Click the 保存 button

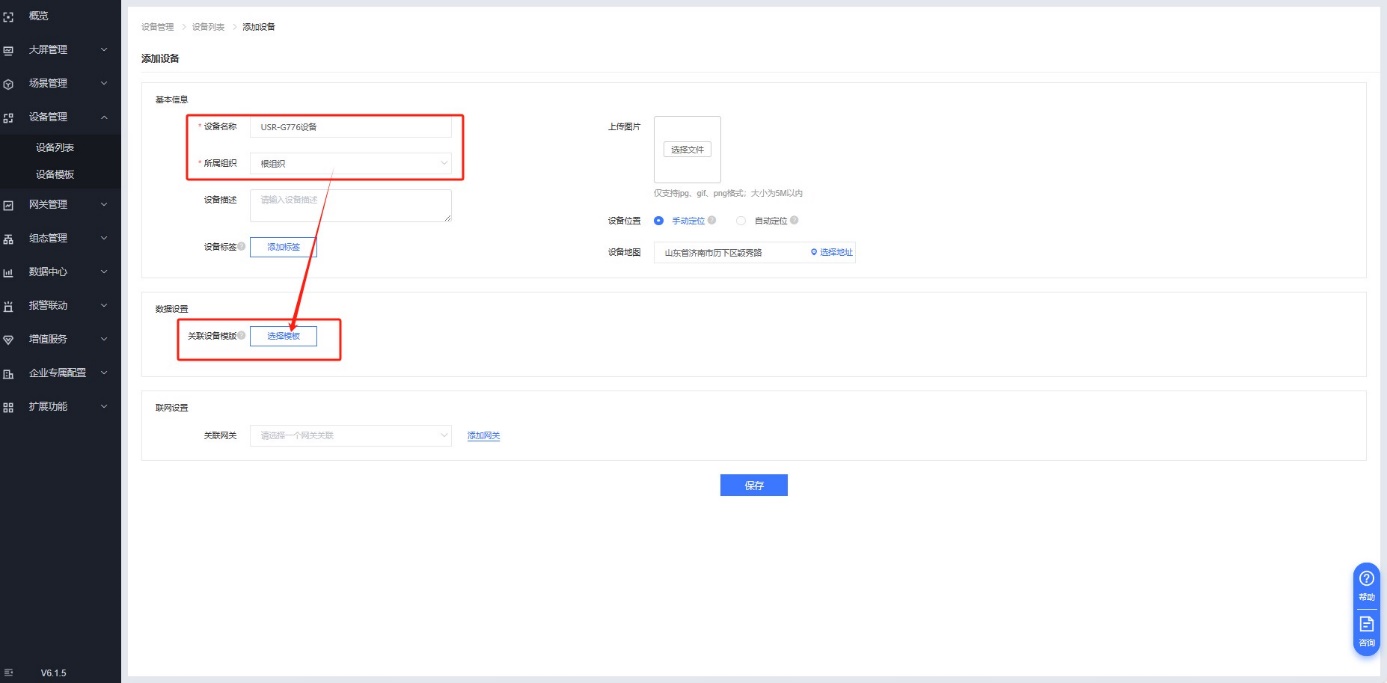(x=753, y=485)
